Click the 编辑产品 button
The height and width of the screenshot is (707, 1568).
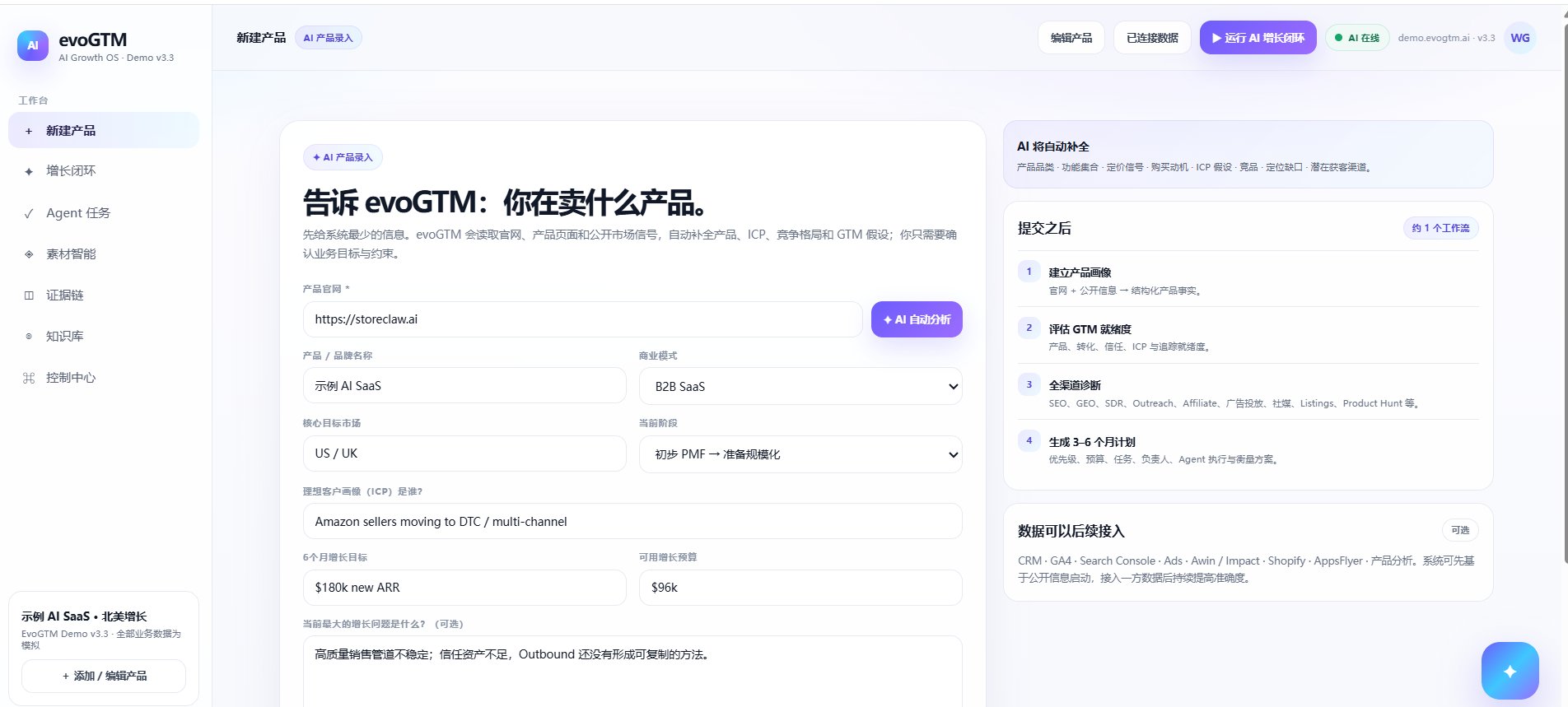tap(1071, 38)
